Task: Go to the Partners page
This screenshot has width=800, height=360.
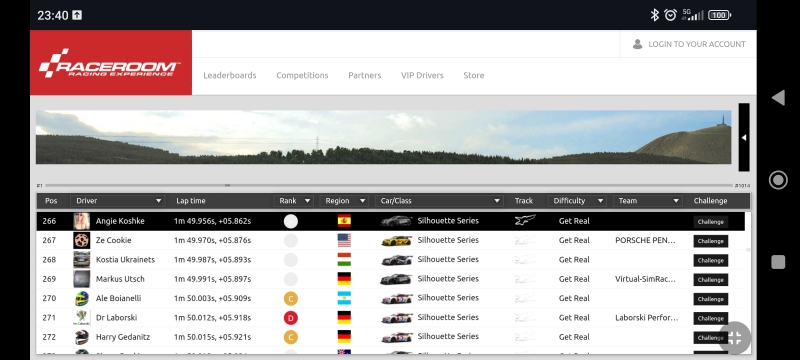Action: [364, 75]
